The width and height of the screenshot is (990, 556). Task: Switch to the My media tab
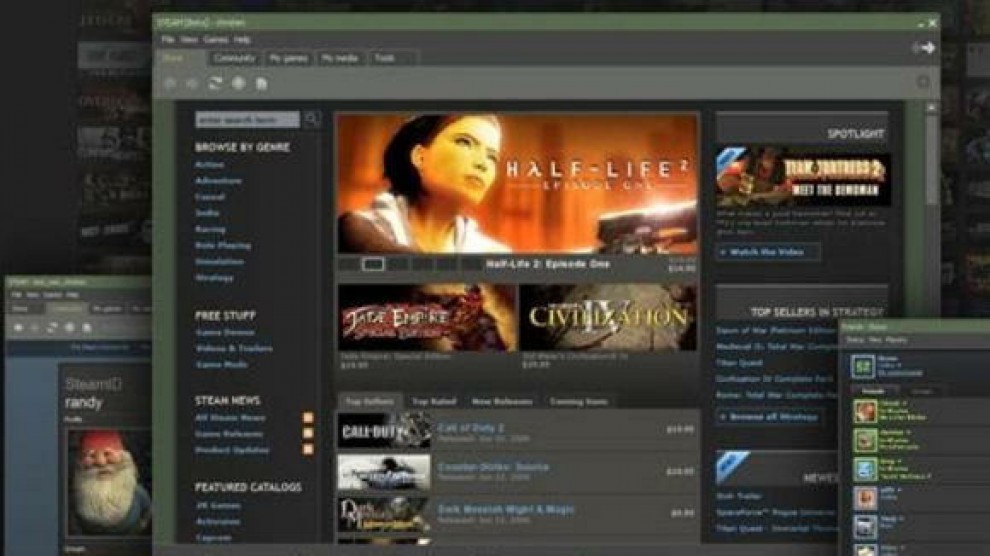coord(340,58)
